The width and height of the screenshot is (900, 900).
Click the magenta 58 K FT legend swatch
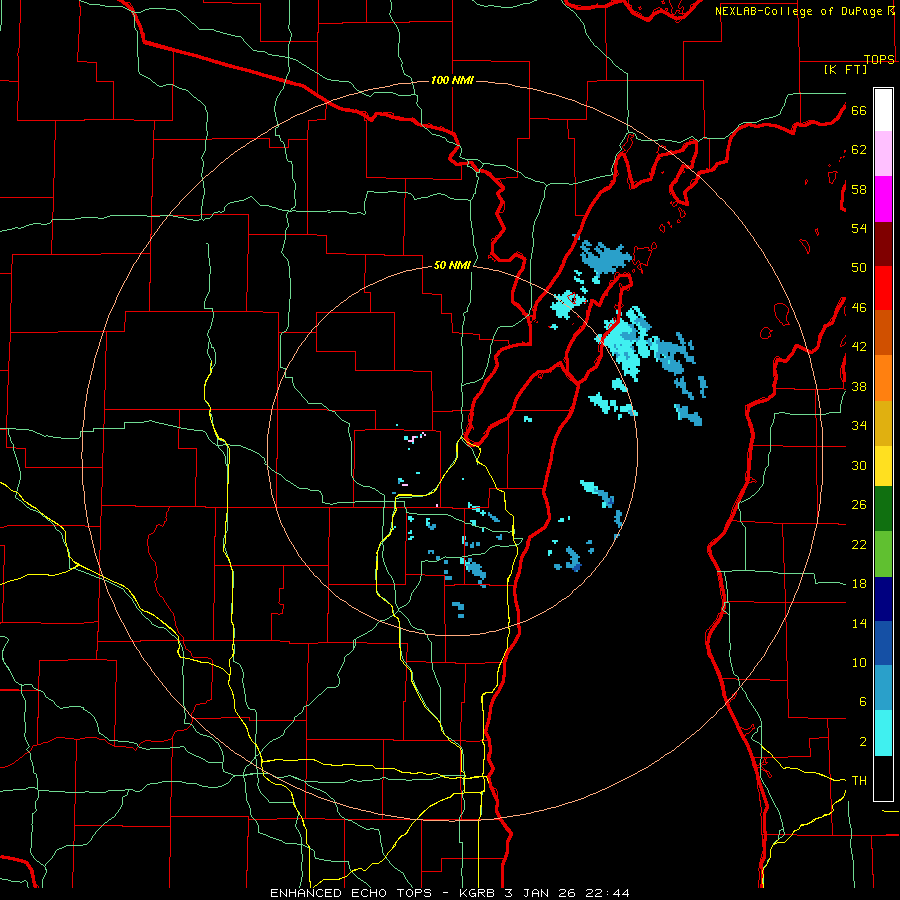click(x=883, y=199)
